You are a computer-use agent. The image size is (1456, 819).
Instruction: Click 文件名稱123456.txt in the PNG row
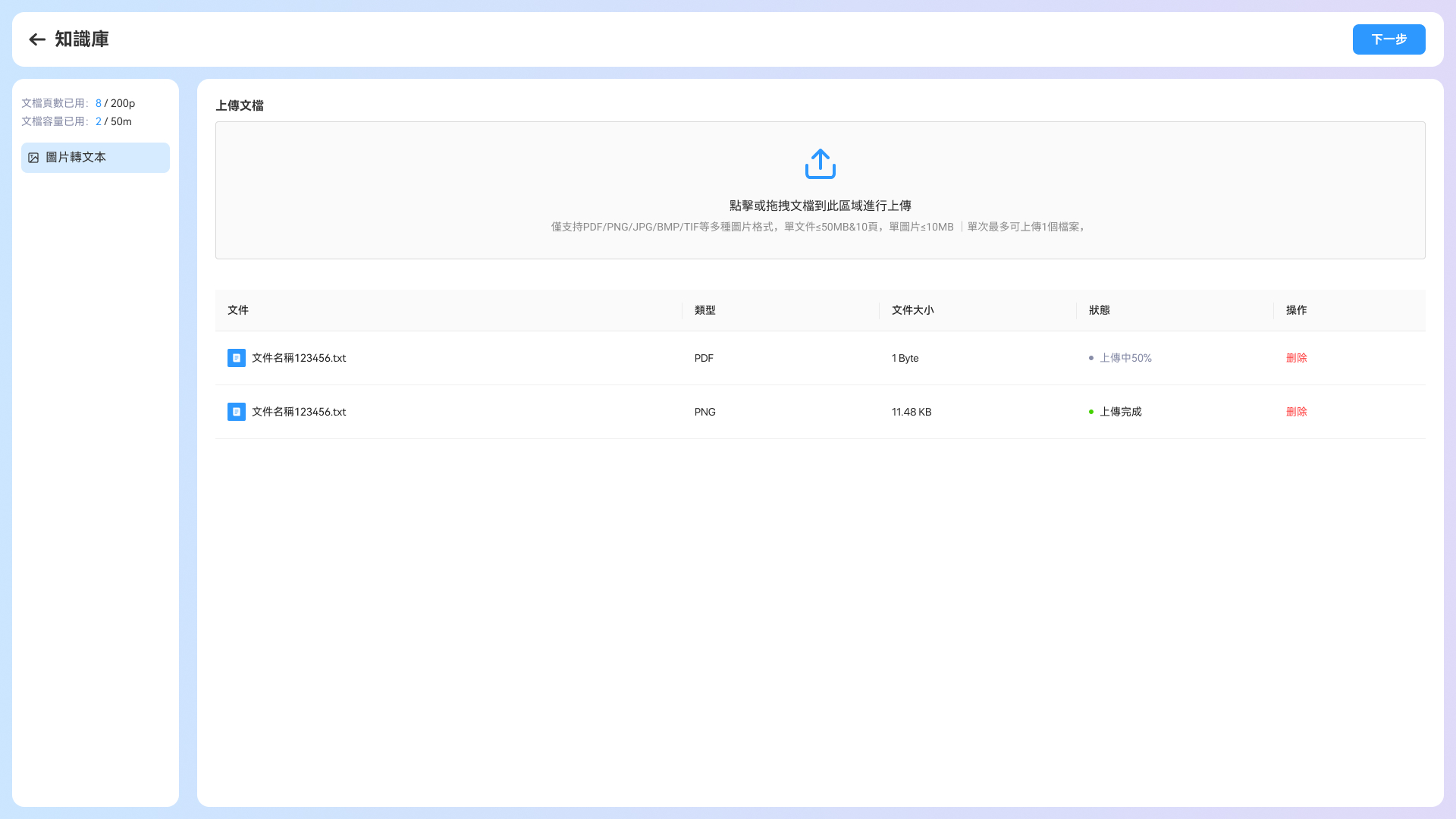click(299, 412)
